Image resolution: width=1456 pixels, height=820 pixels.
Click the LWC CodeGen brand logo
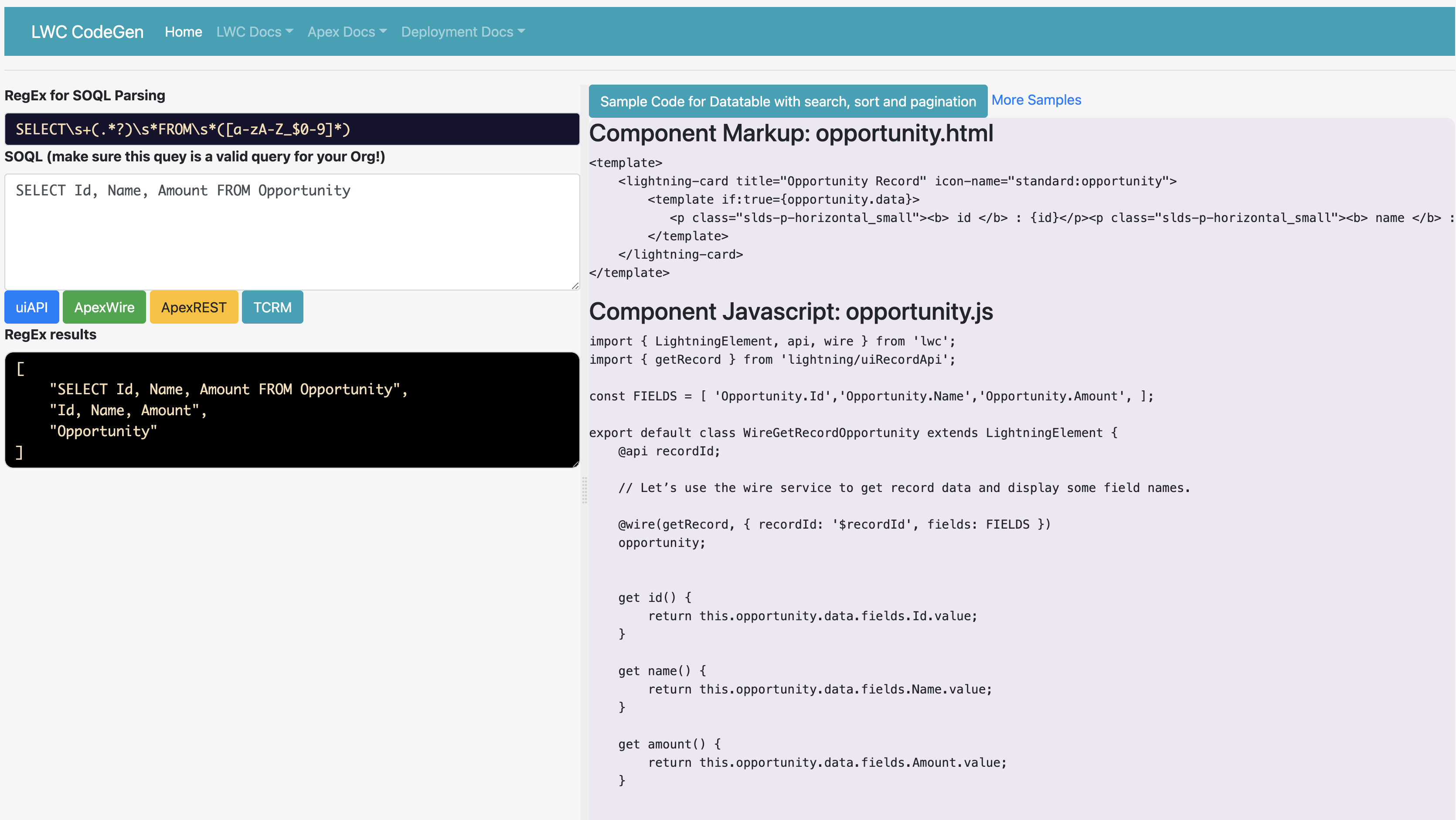87,32
